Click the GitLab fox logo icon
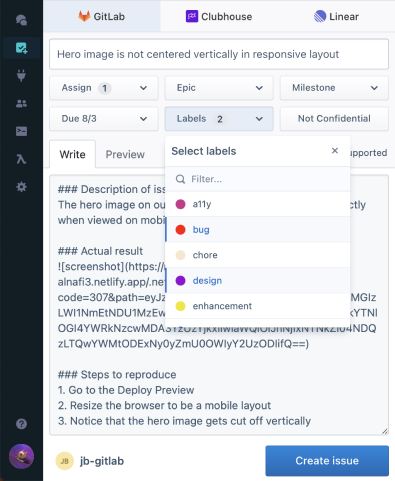395x481 pixels. (84, 16)
